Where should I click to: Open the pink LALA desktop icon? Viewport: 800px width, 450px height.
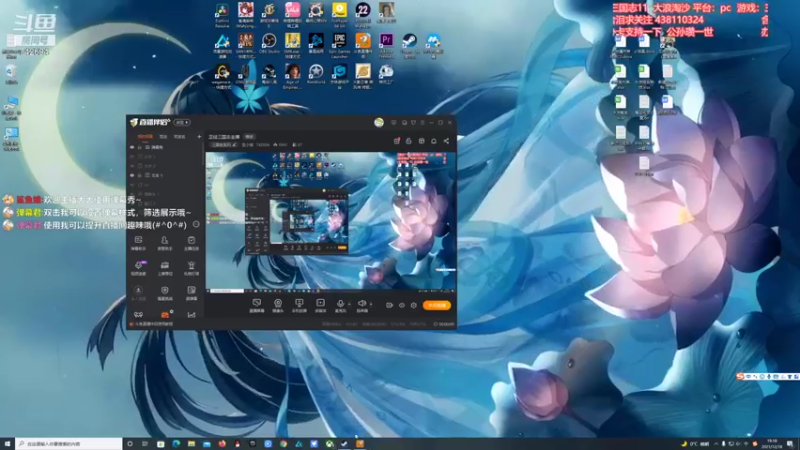[x=292, y=14]
